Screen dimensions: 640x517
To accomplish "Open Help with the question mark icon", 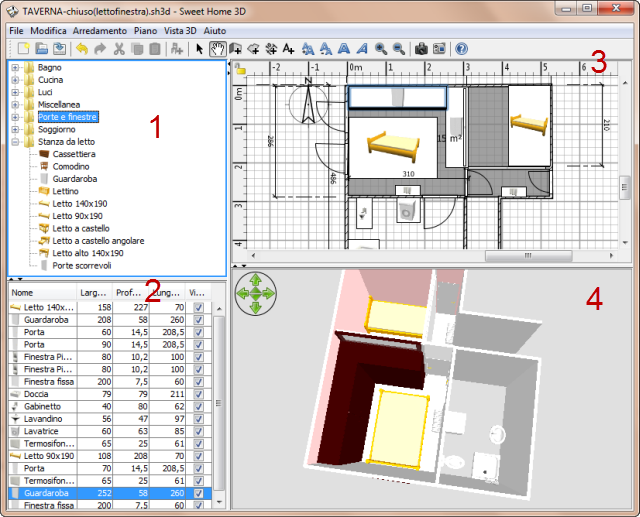I will 461,48.
